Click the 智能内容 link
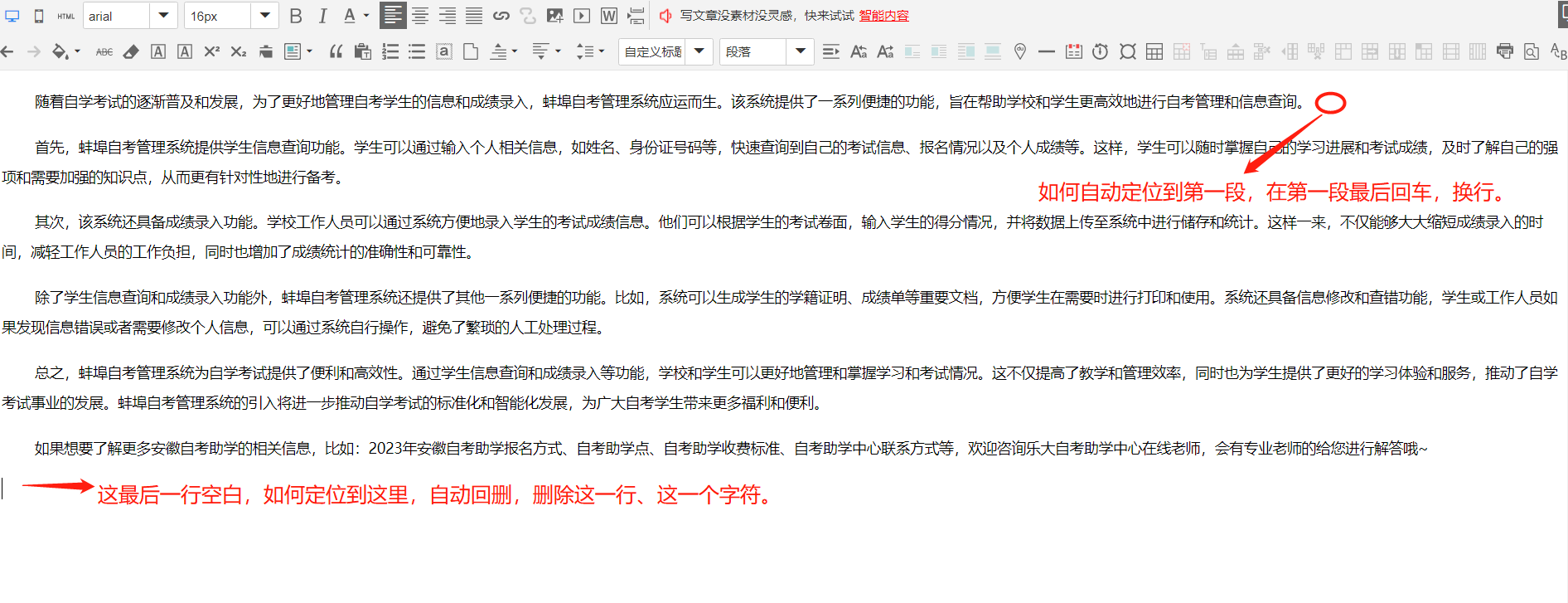This screenshot has height=603, width=1568. click(x=883, y=16)
